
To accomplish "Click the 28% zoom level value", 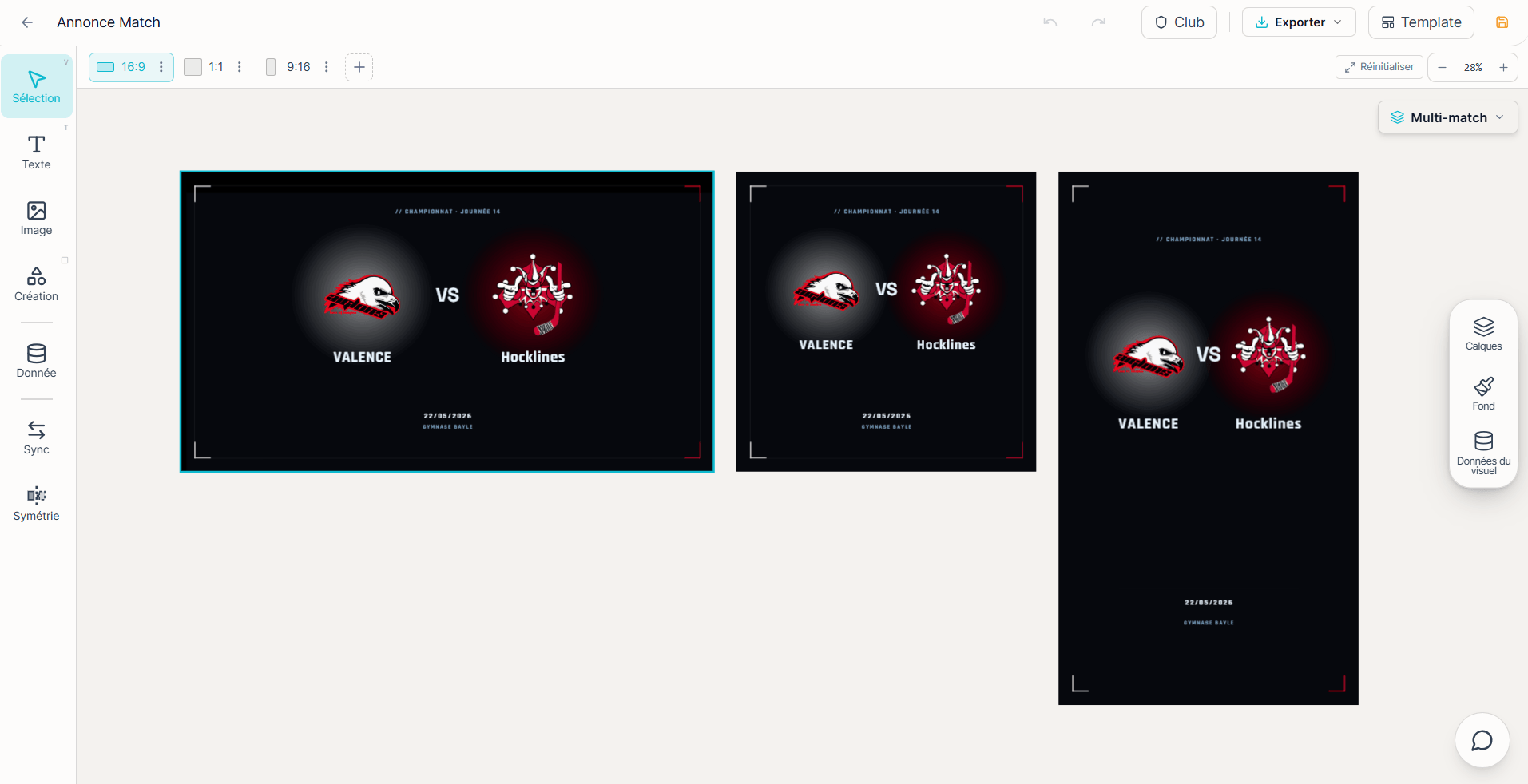I will (1473, 67).
